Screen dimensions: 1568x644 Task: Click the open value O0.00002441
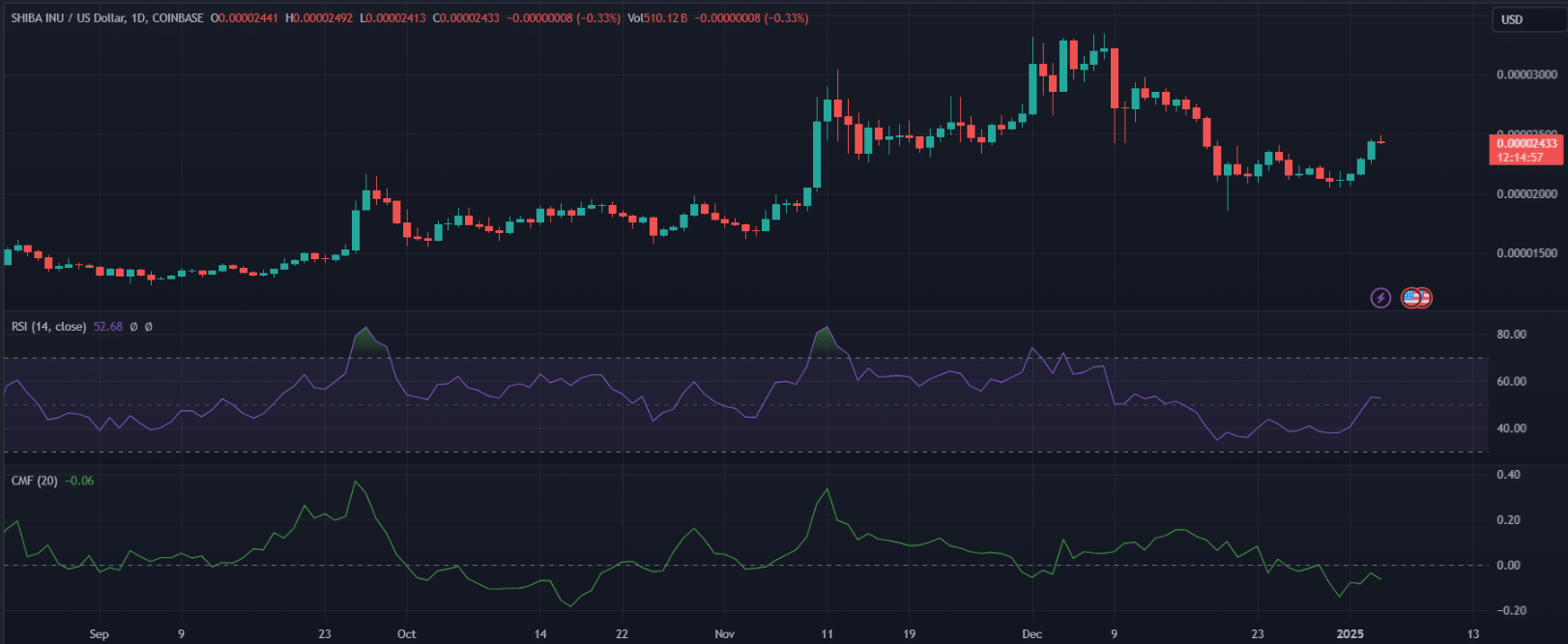pos(245,18)
